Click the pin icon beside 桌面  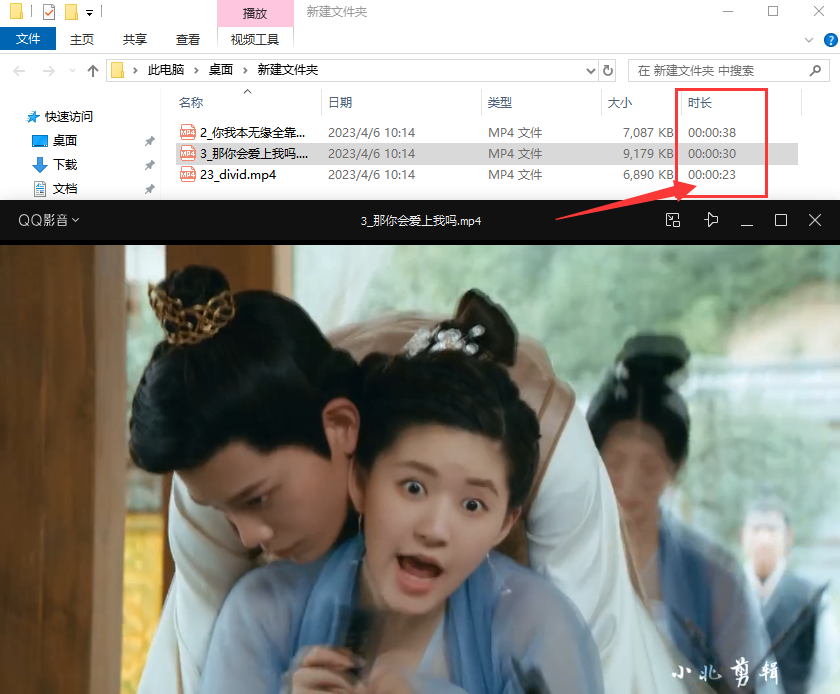[149, 141]
